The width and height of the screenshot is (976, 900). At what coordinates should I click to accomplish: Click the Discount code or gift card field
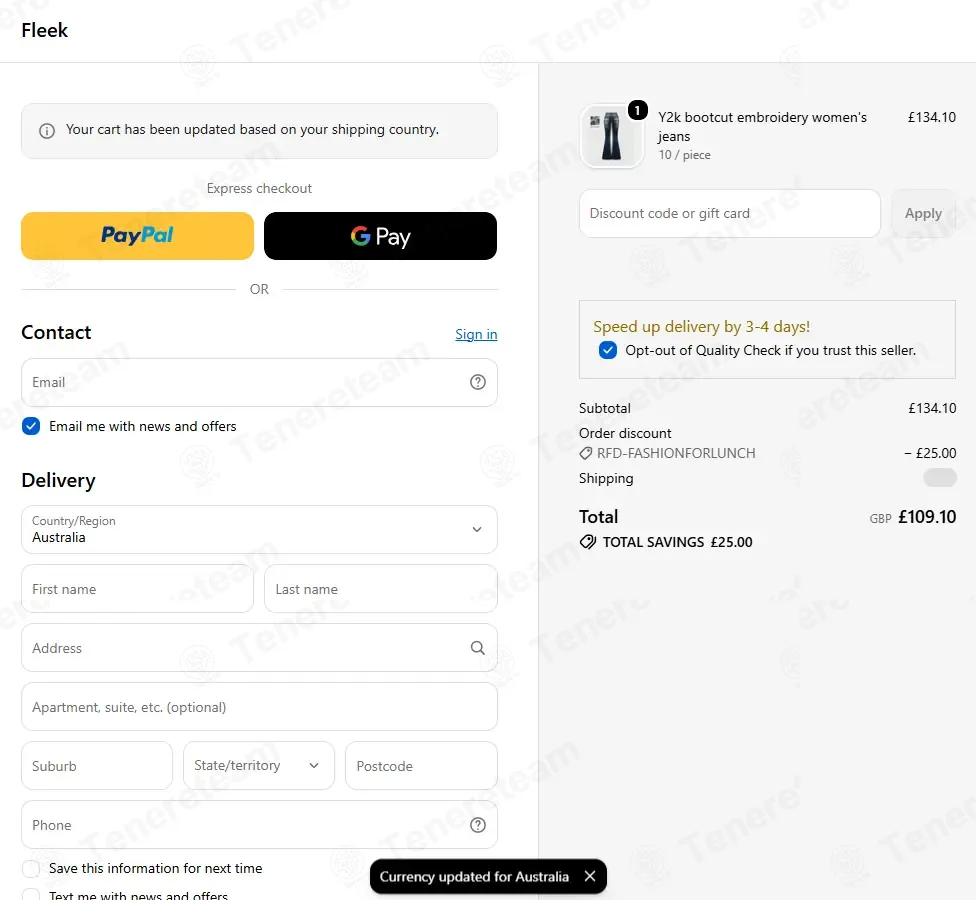tap(730, 213)
